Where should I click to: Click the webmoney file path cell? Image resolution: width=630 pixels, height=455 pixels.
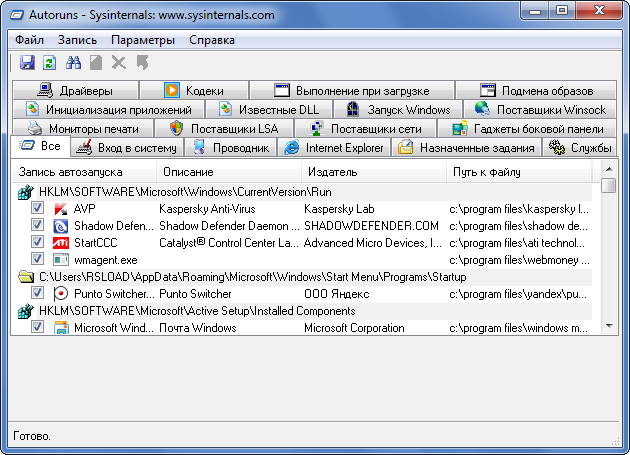pos(520,260)
